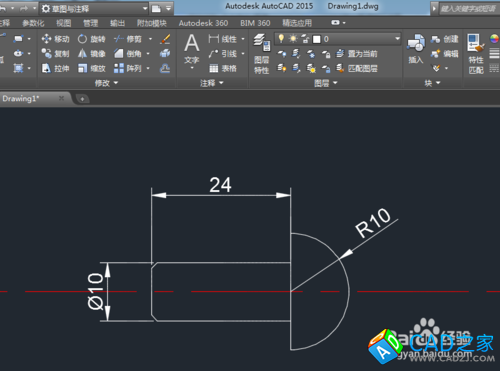Click the object color wheel icon
The image size is (500, 371).
pyautogui.click(x=494, y=39)
